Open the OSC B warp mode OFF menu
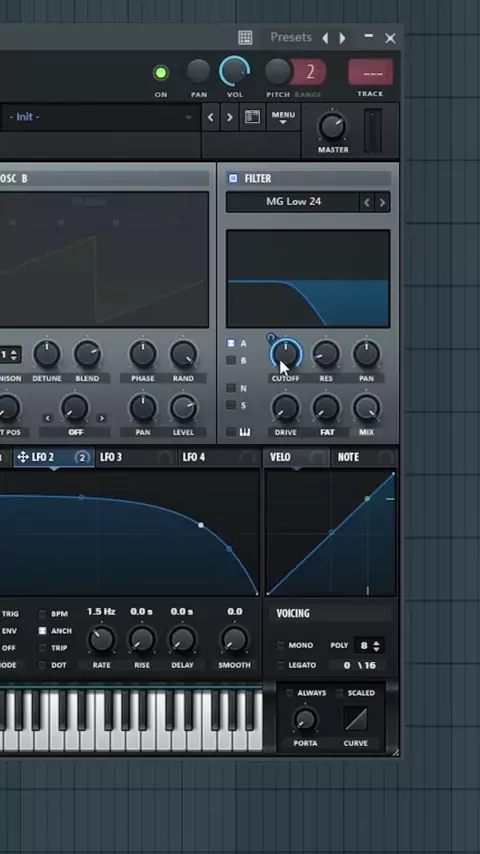This screenshot has width=480, height=854. pos(75,432)
